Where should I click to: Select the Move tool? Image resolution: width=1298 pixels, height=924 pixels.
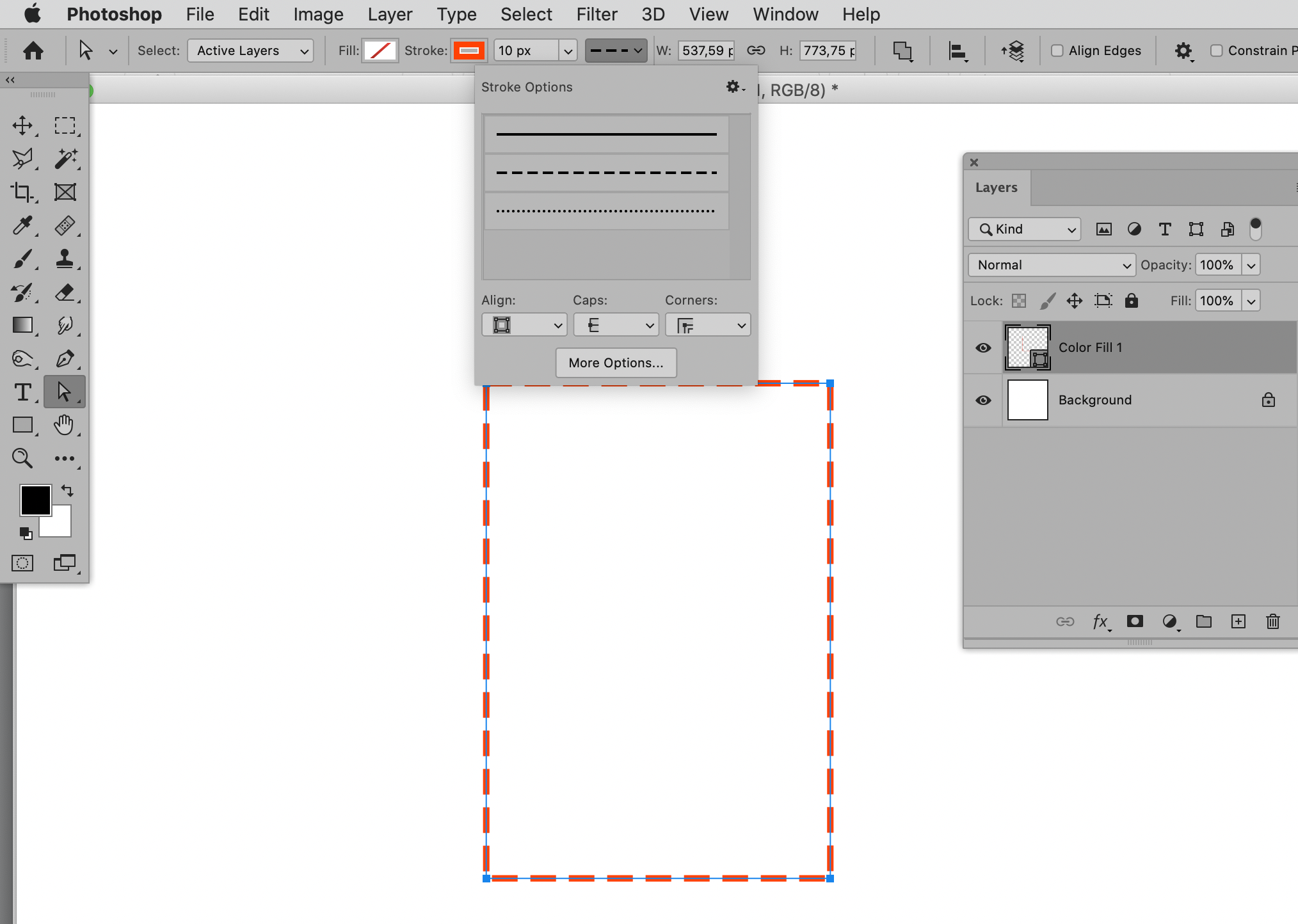click(24, 125)
